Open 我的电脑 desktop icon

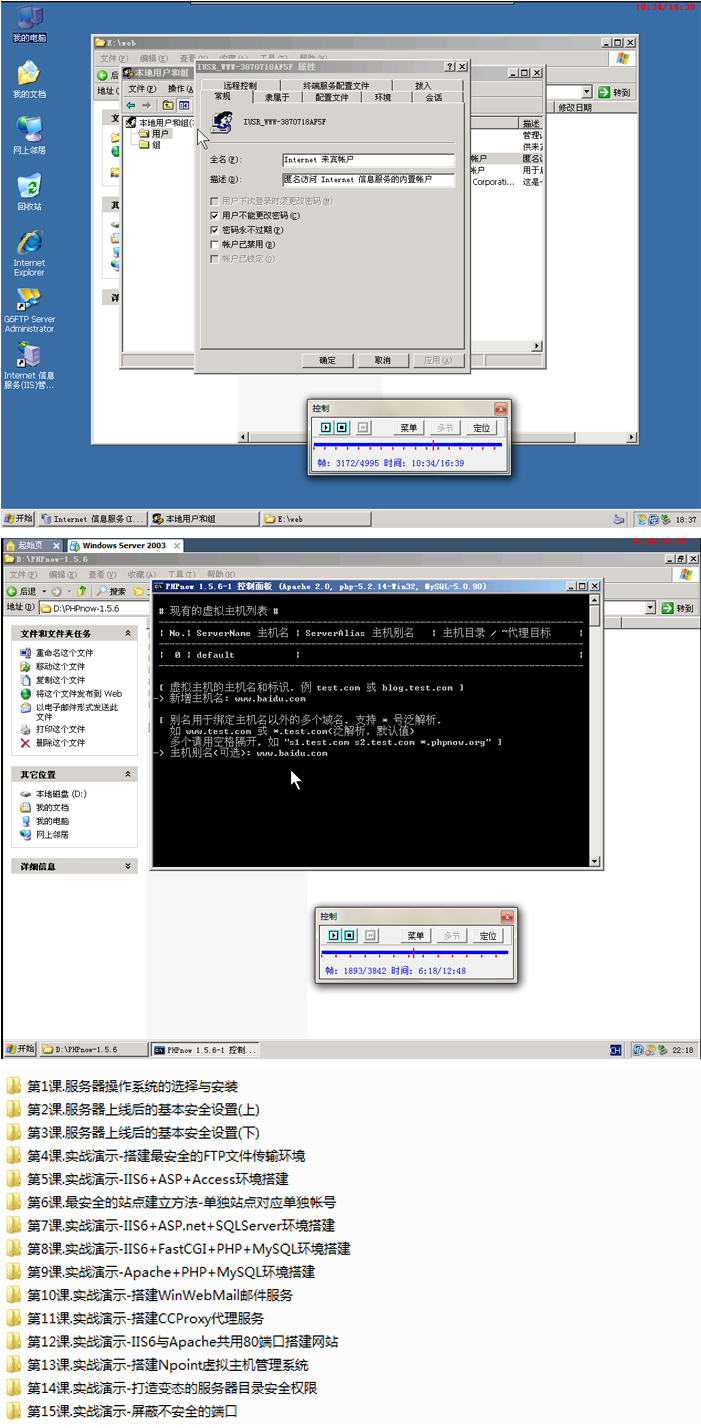click(x=29, y=23)
